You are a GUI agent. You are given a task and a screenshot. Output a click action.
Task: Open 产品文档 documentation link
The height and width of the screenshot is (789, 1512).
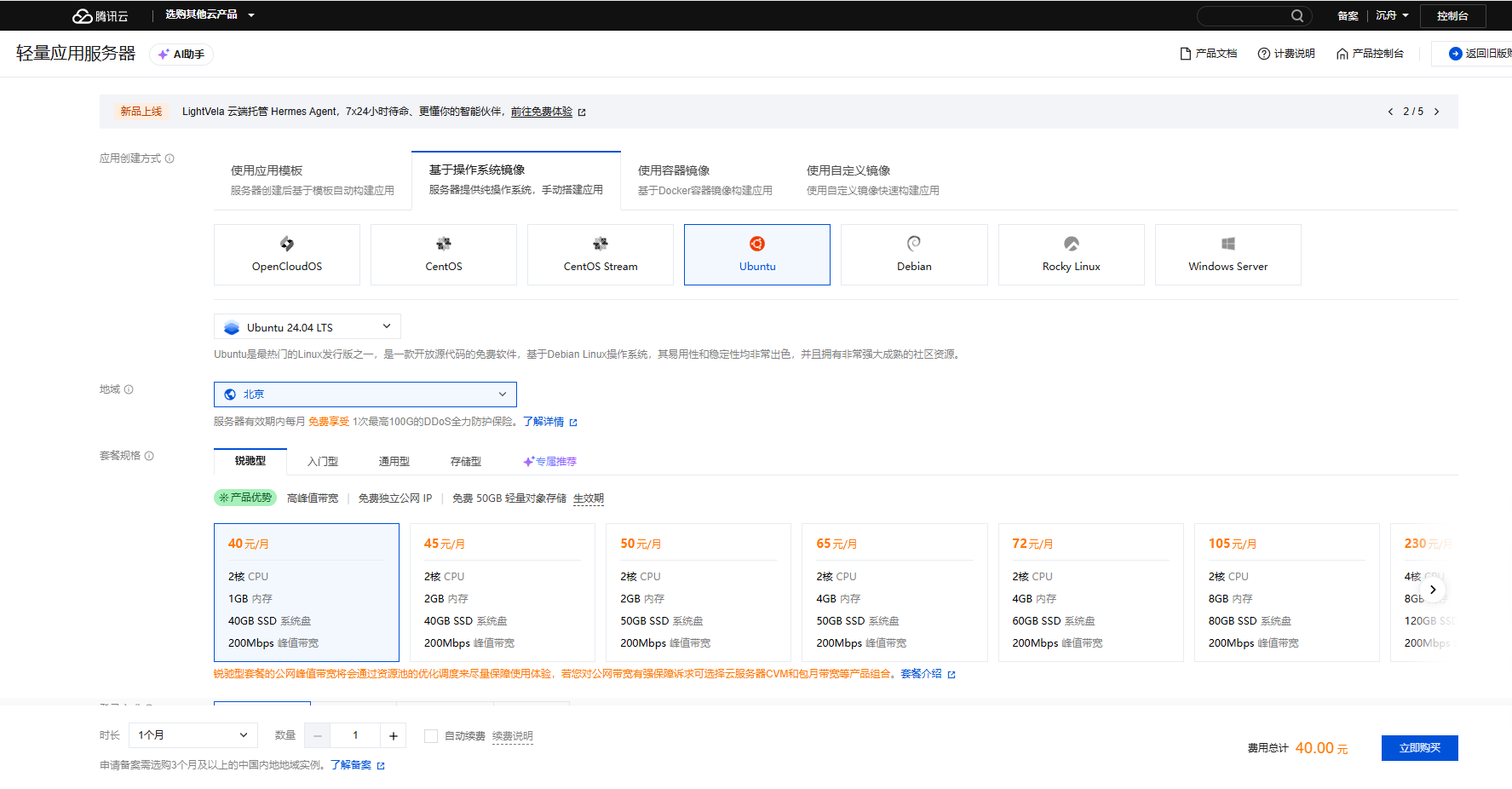pos(1209,54)
